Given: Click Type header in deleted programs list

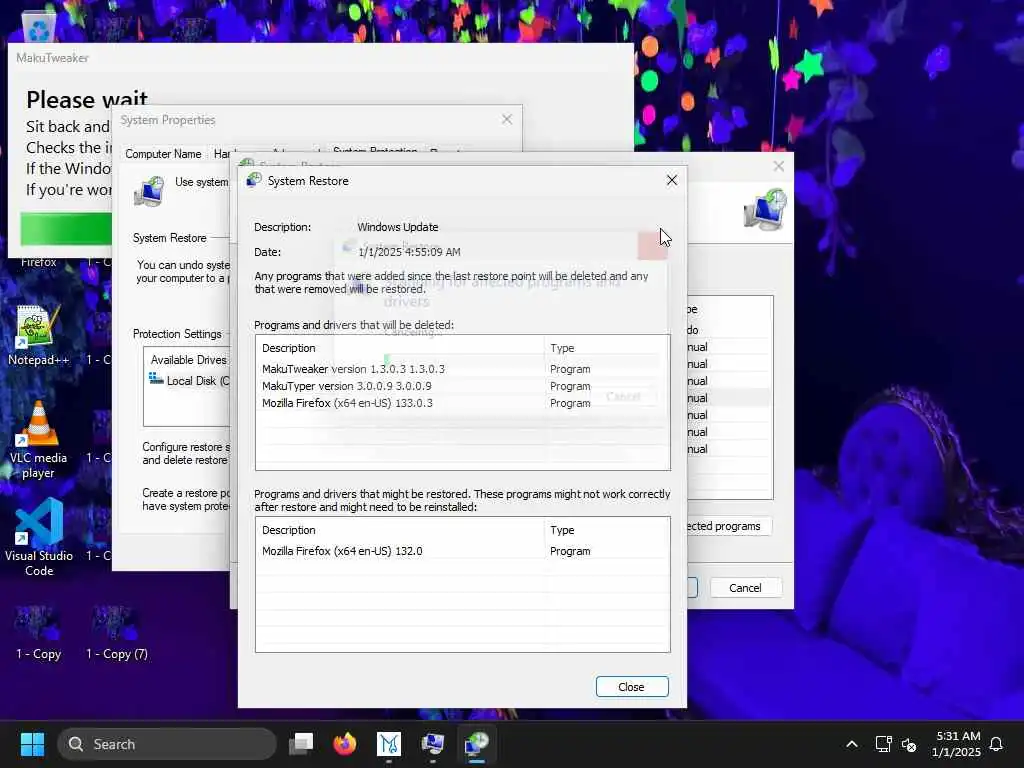Looking at the screenshot, I should [607, 348].
